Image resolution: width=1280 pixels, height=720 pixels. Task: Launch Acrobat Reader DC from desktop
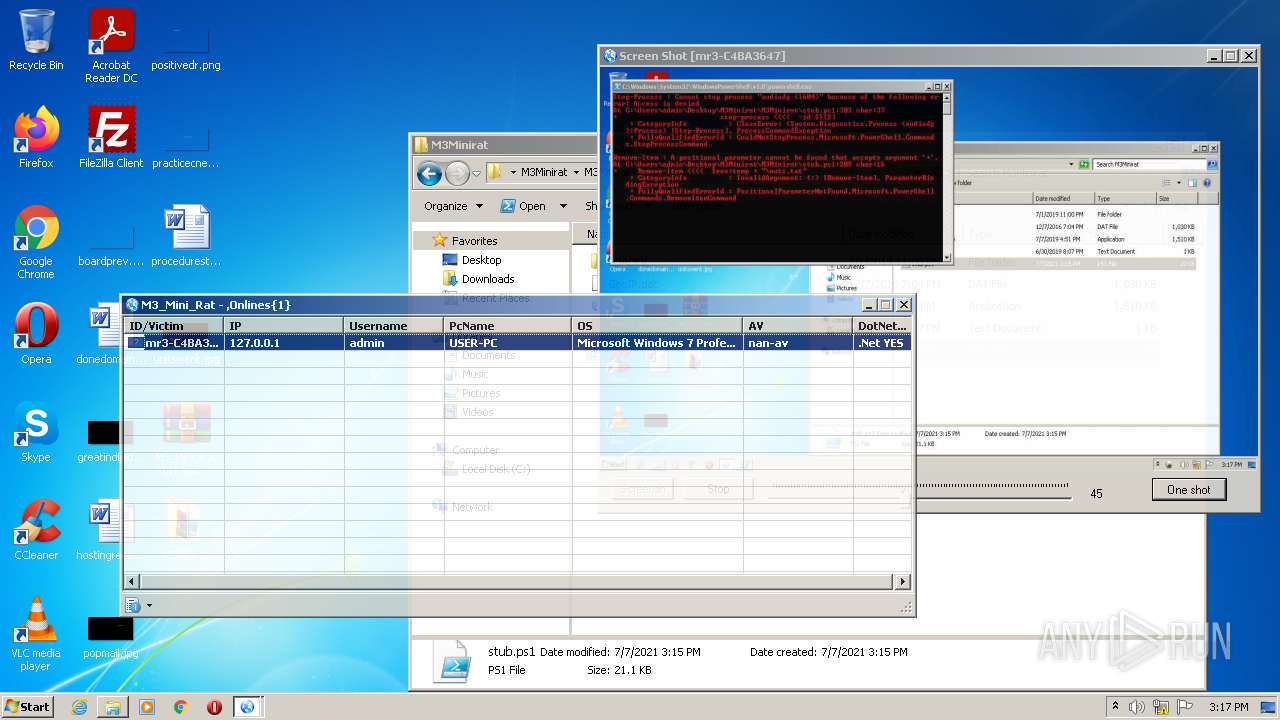[x=111, y=46]
